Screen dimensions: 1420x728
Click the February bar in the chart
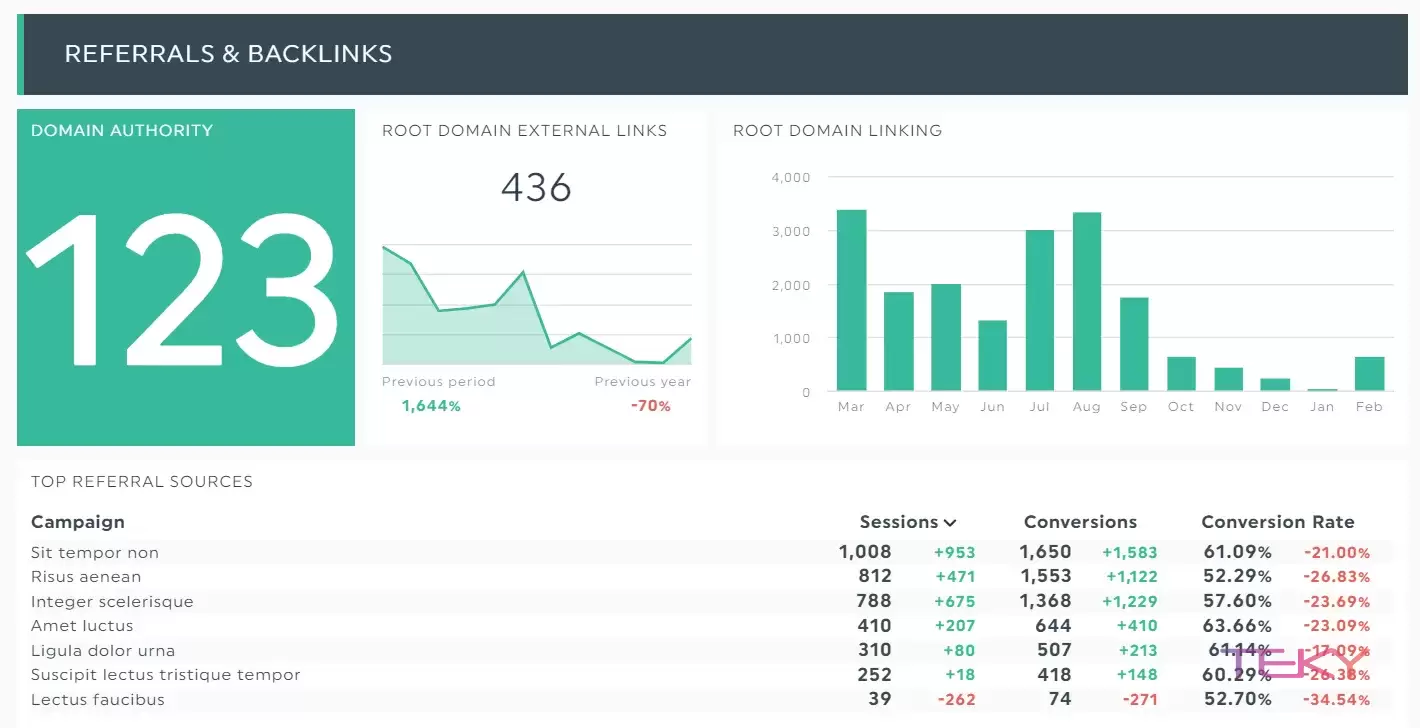click(1369, 373)
